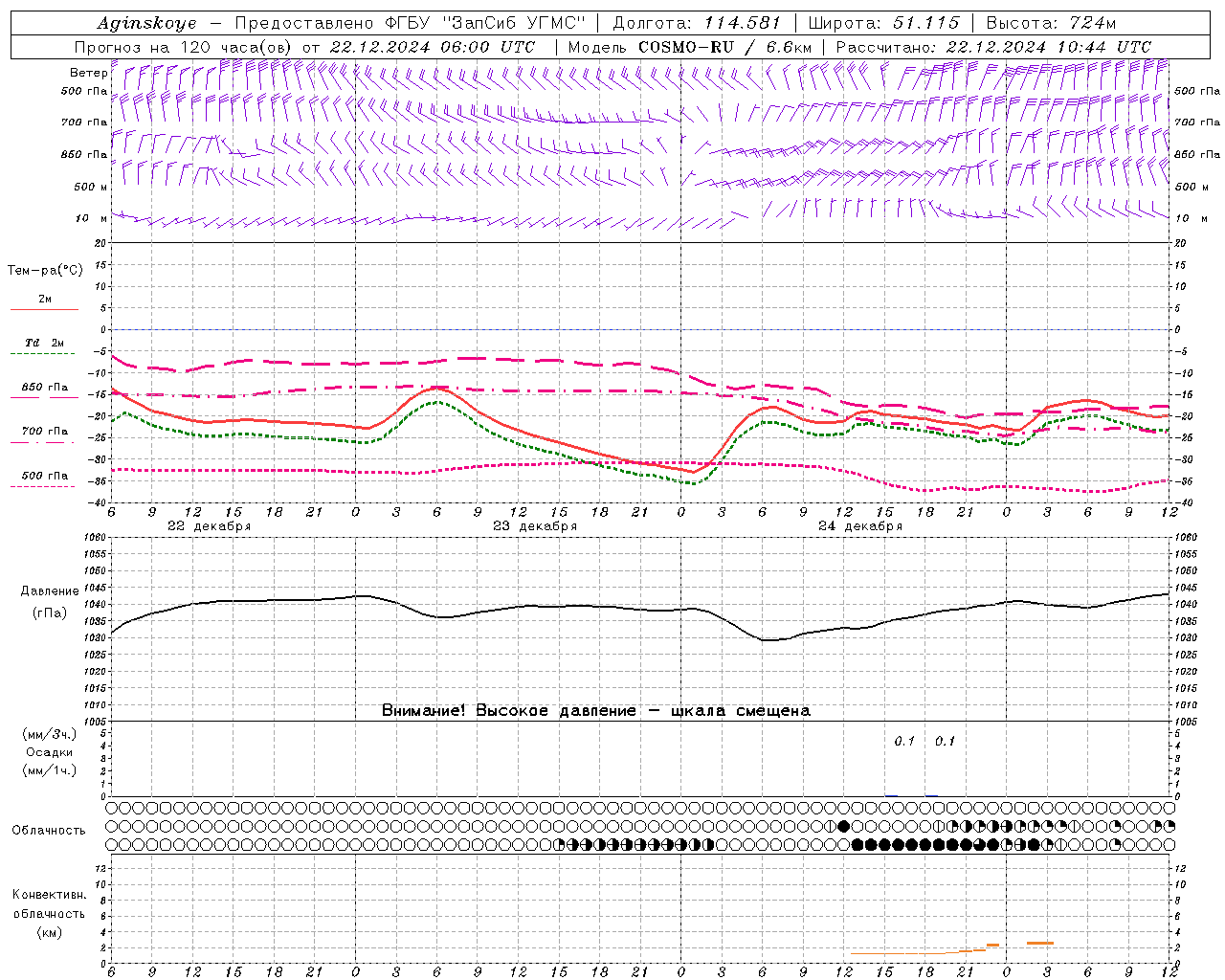Select the 2м temperature legend entry

[x=45, y=300]
